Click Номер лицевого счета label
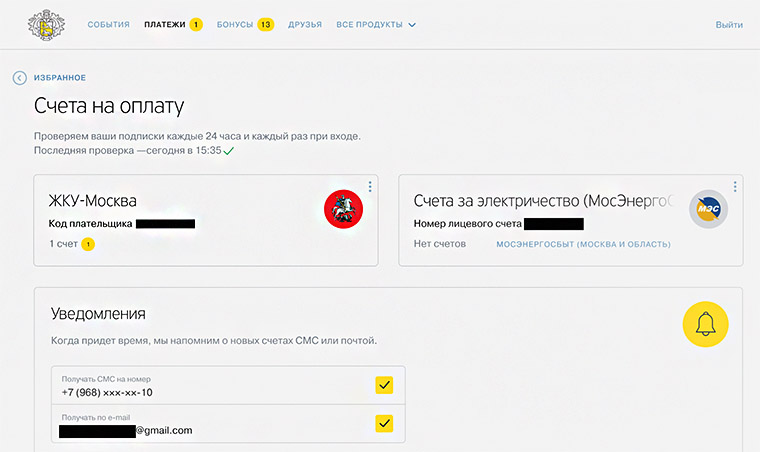This screenshot has height=452, width=760. click(467, 224)
